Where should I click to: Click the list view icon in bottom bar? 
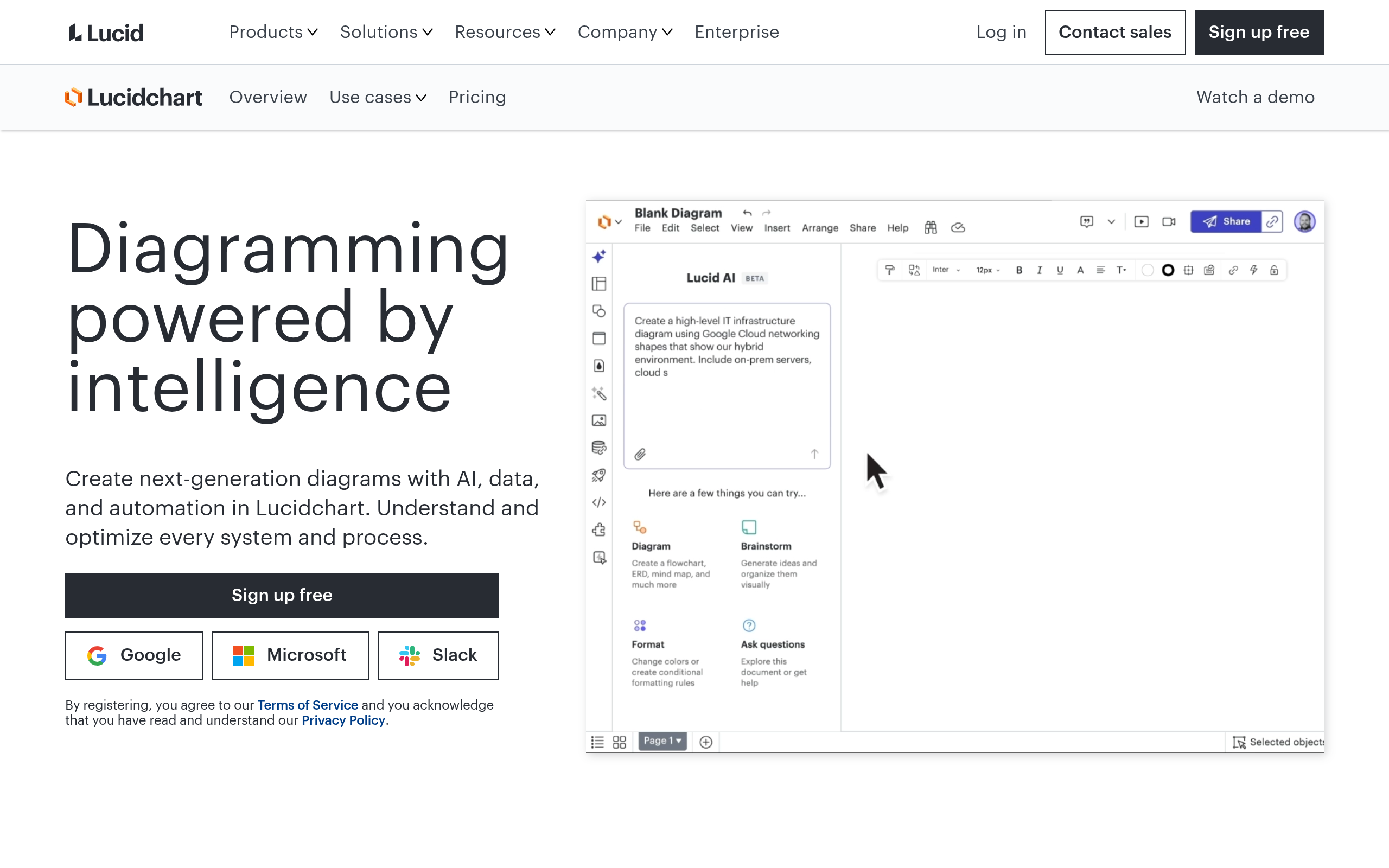pos(597,742)
